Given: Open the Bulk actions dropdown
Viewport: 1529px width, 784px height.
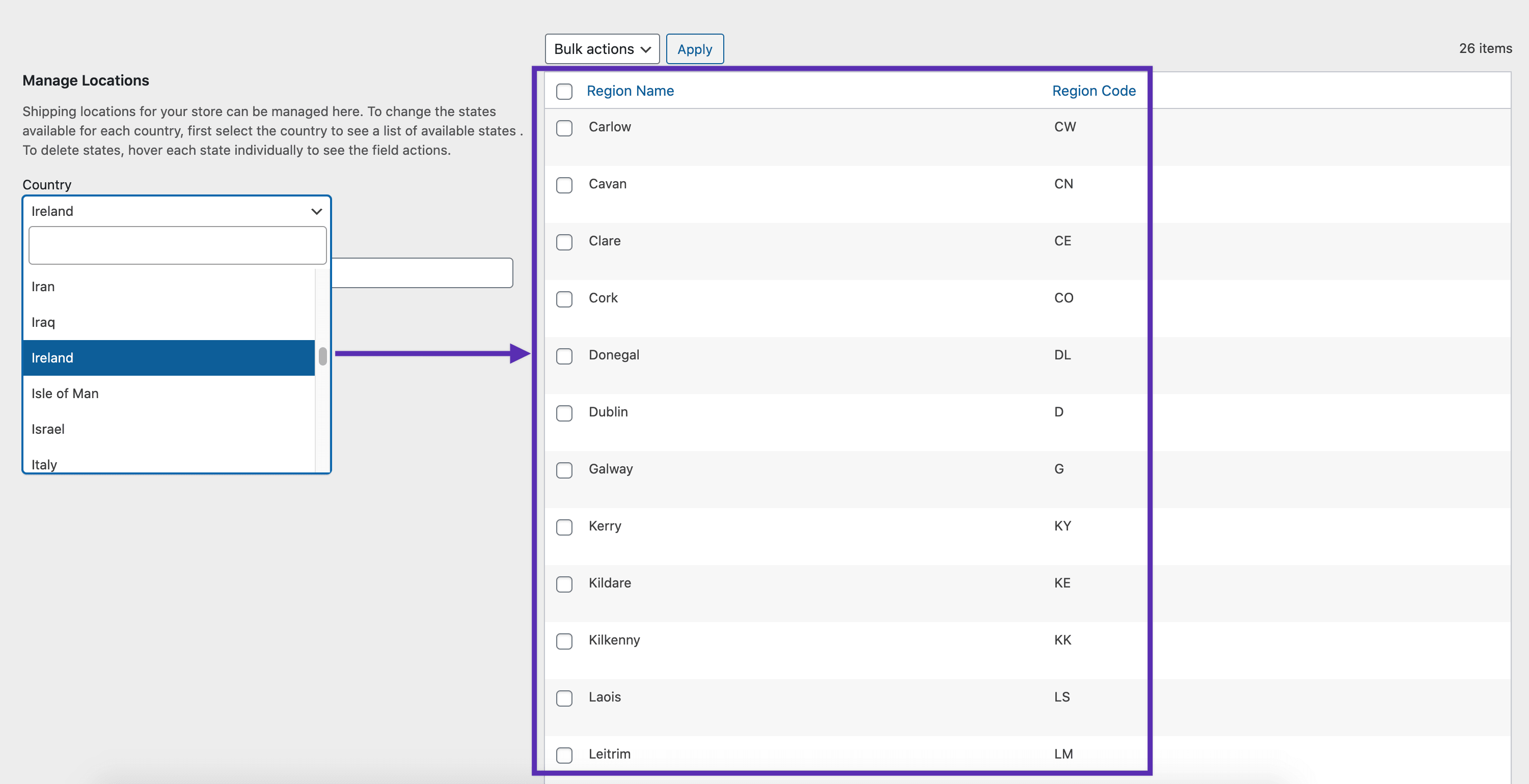Looking at the screenshot, I should [602, 49].
